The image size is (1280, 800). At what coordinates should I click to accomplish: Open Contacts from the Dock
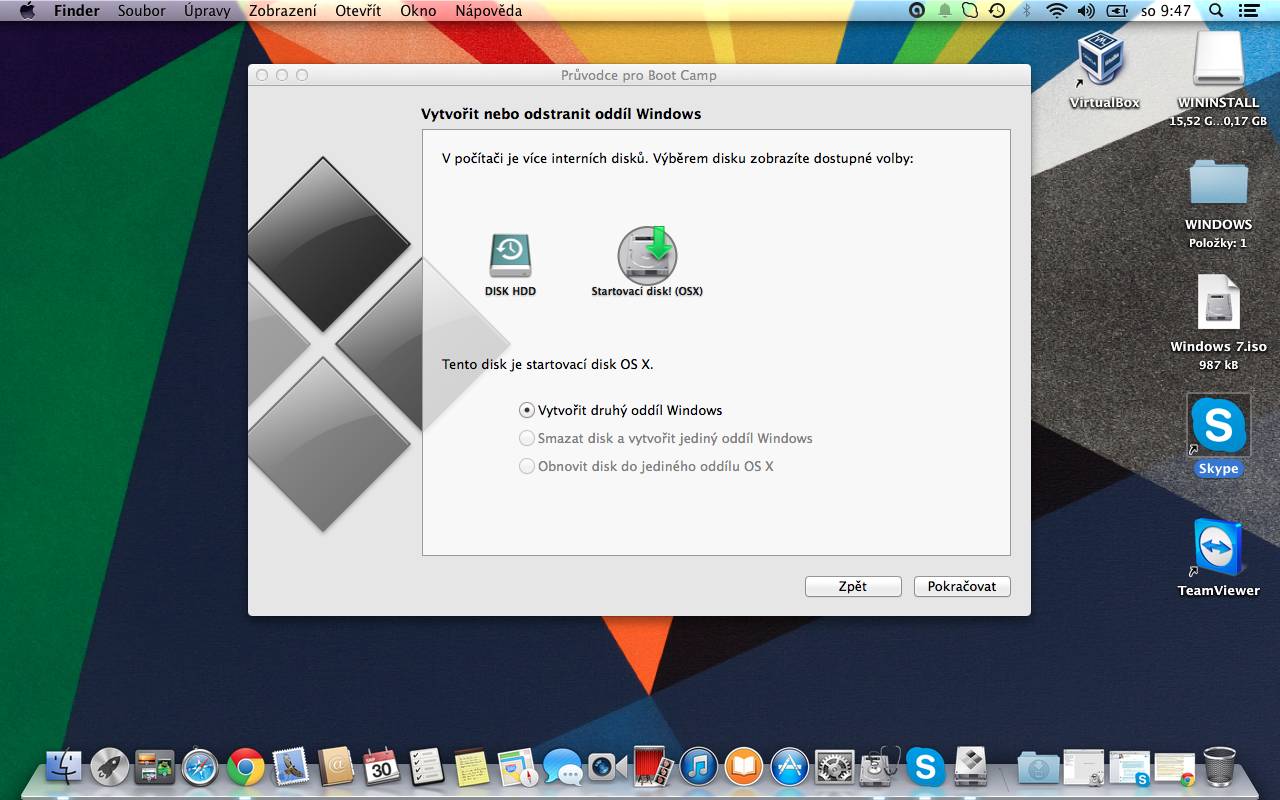(x=336, y=767)
